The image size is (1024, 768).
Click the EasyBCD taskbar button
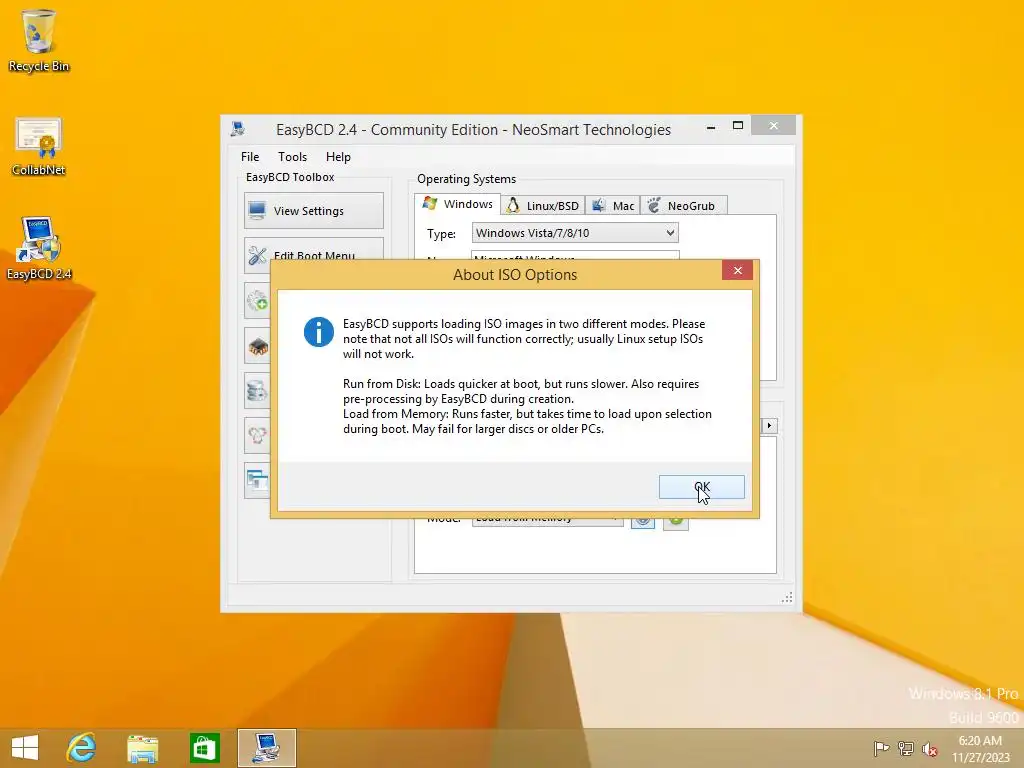click(266, 748)
